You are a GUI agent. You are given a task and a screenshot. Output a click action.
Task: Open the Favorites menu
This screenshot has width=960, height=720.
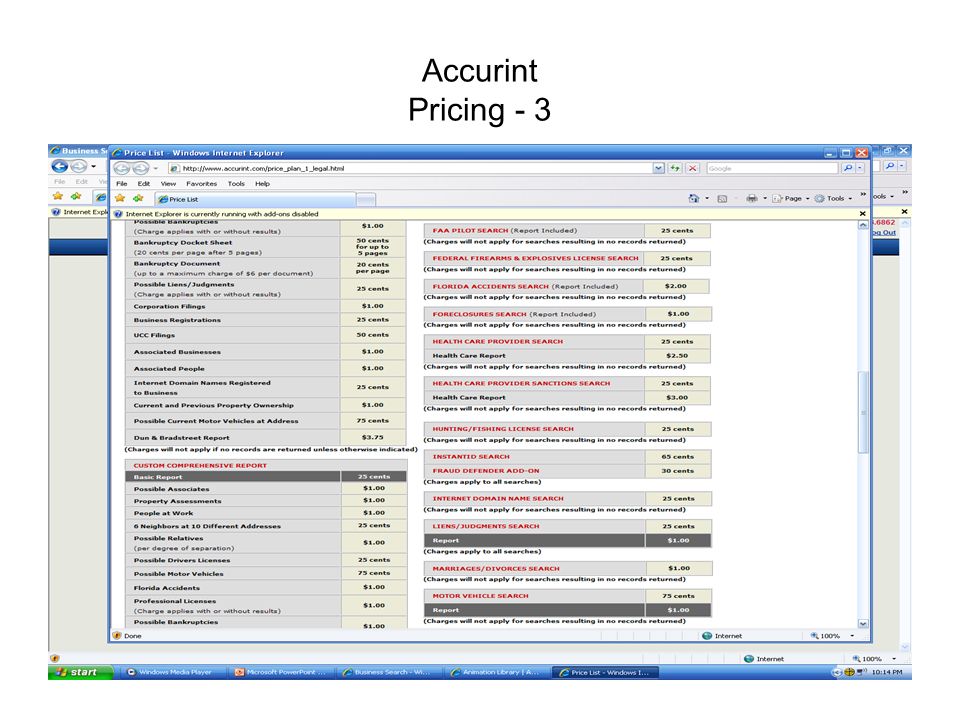point(201,184)
